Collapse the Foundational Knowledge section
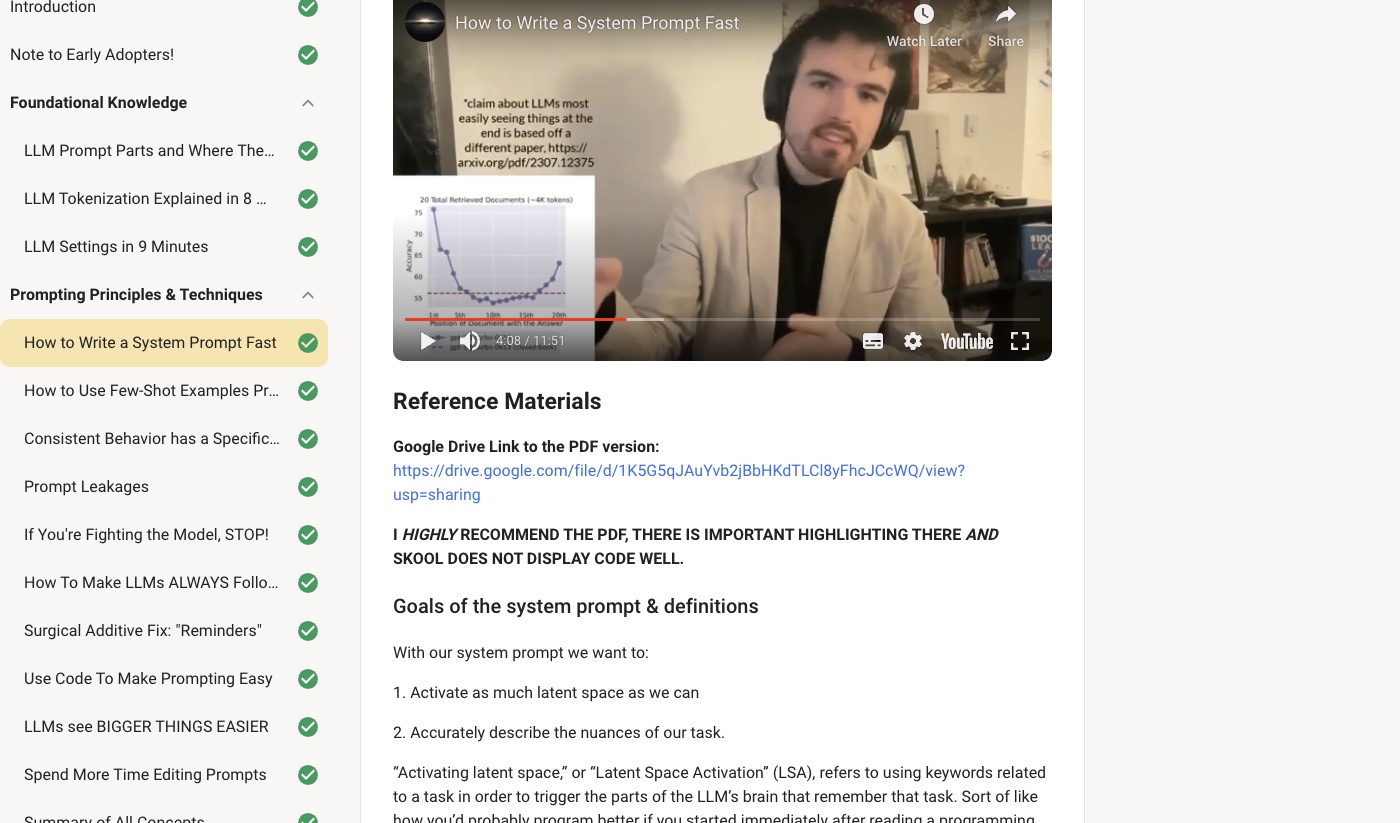The height and width of the screenshot is (823, 1400). point(308,103)
